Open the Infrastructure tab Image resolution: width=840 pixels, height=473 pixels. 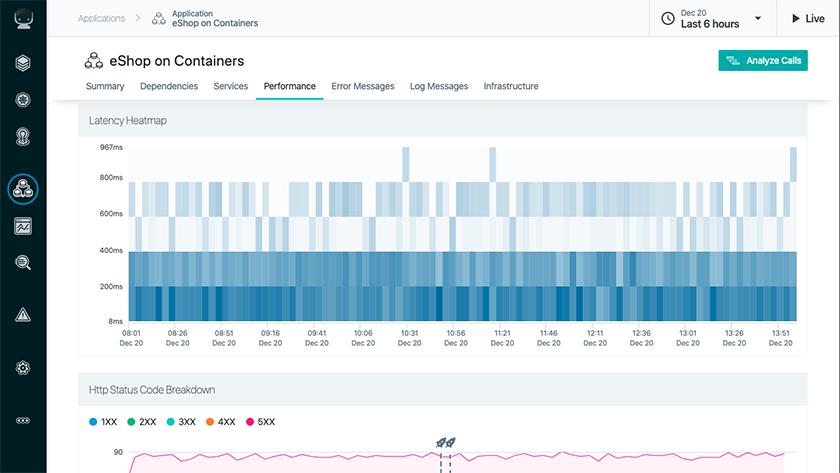[511, 86]
